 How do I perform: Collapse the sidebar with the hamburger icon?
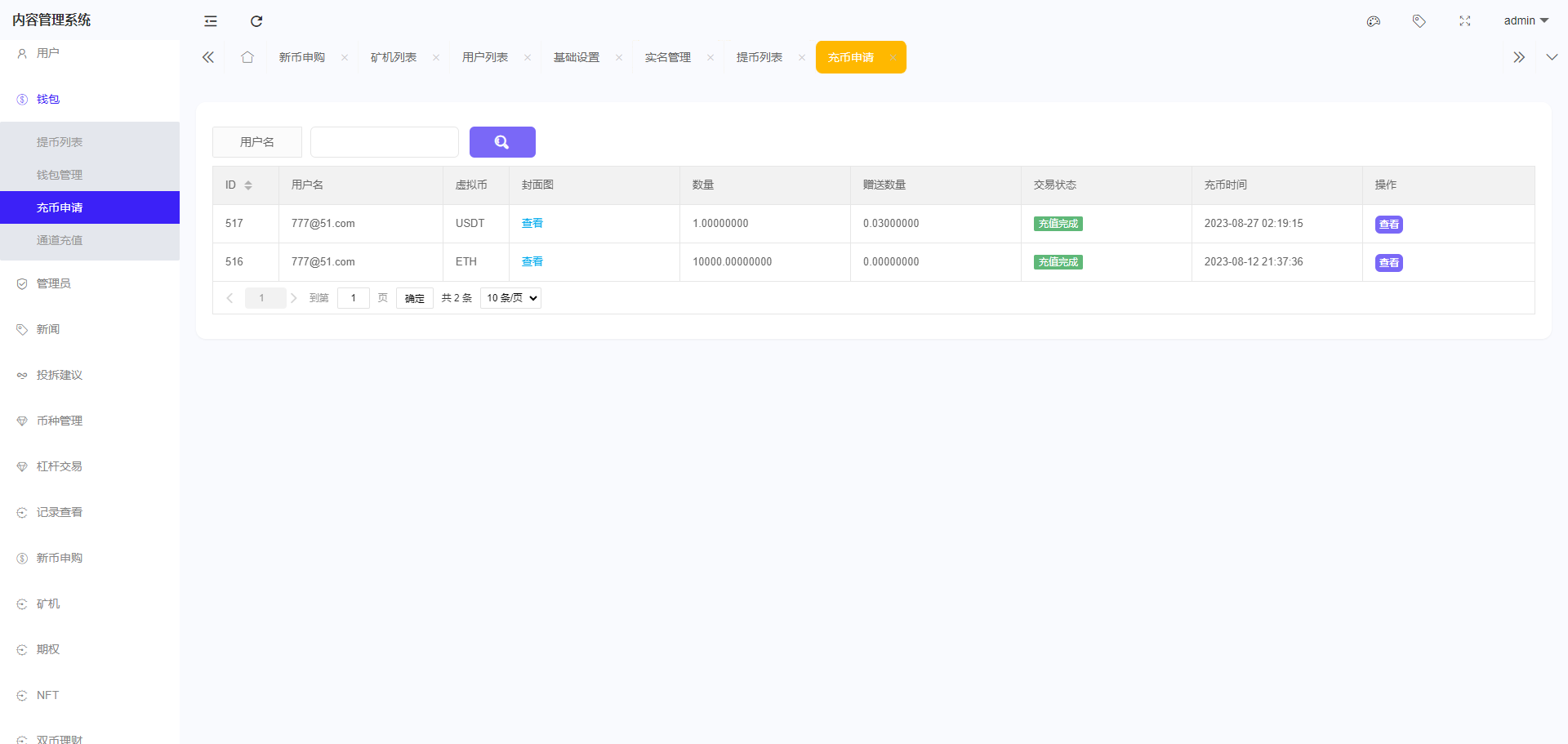210,20
